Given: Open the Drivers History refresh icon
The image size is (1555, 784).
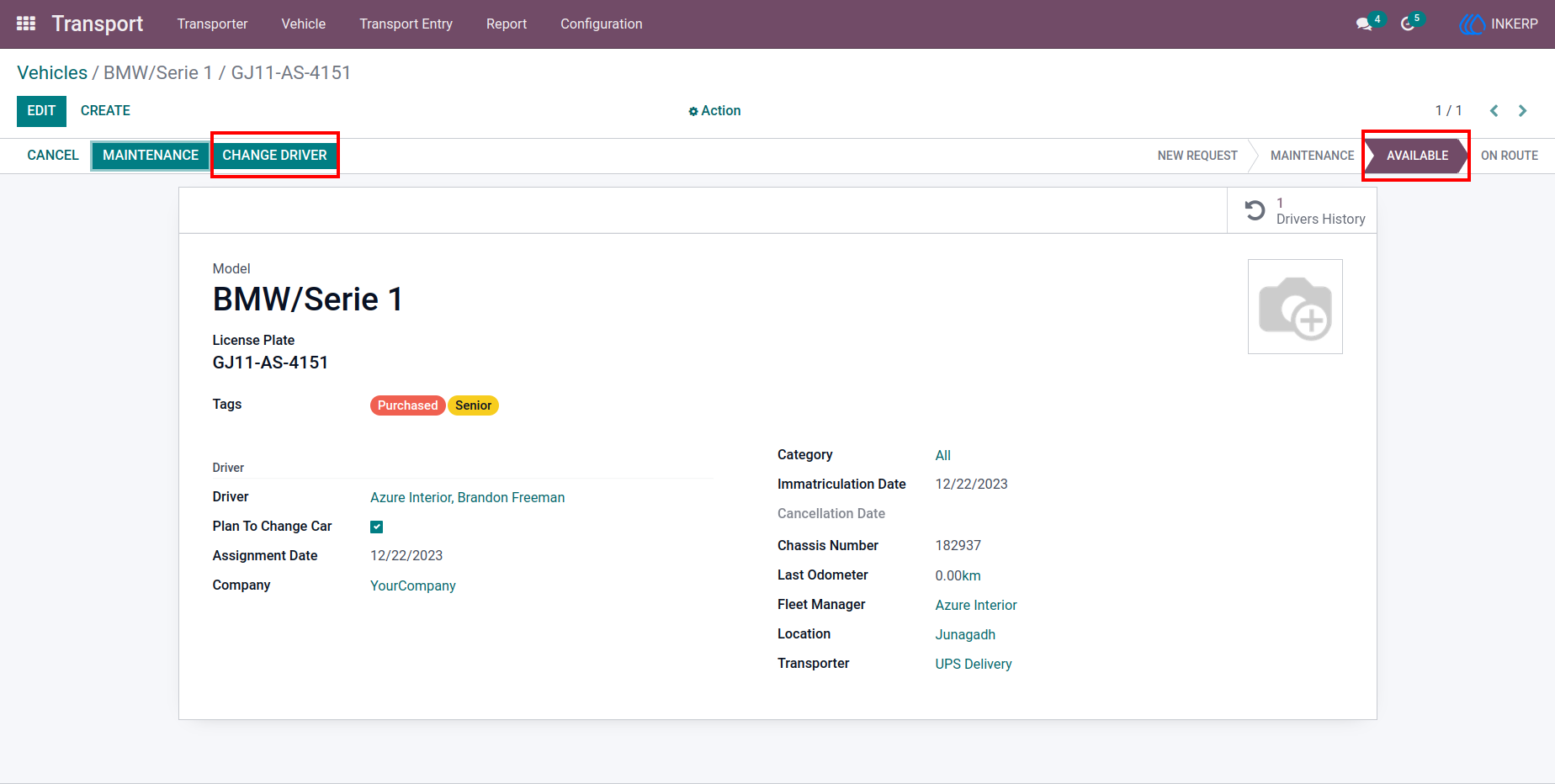Looking at the screenshot, I should click(x=1255, y=210).
